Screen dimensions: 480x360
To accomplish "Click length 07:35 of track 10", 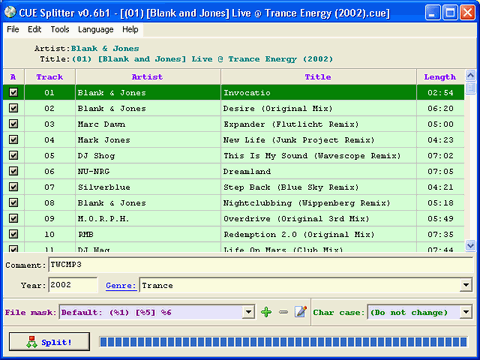I will (x=440, y=234).
